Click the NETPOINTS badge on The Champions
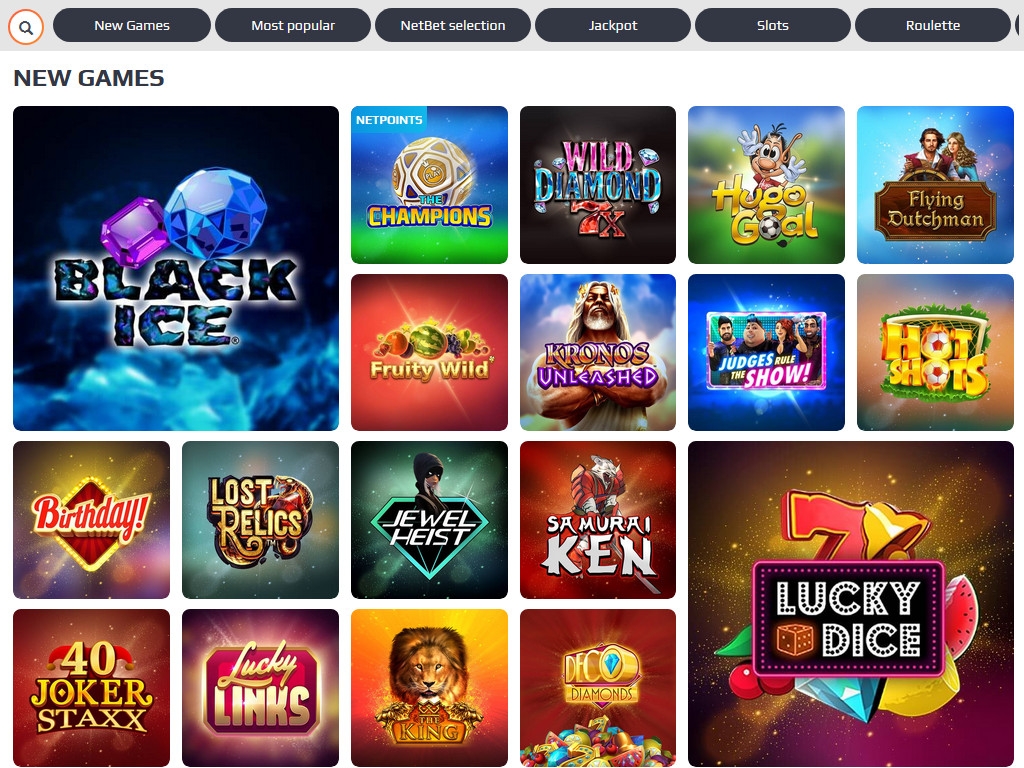The height and width of the screenshot is (768, 1024). coord(389,120)
